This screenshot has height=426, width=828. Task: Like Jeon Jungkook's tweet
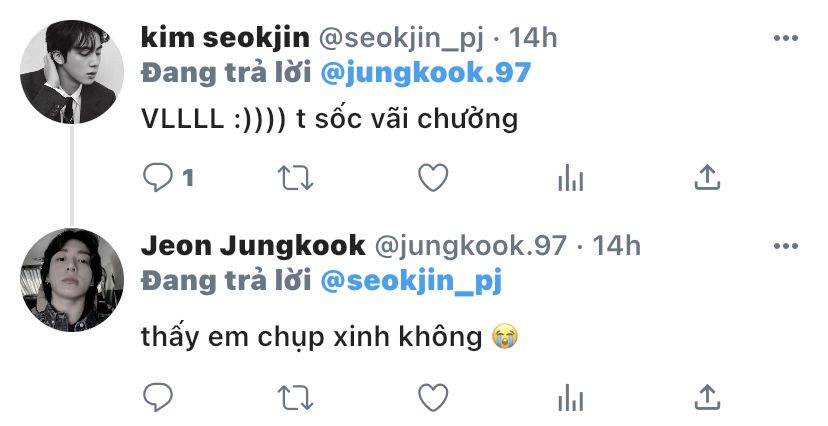[x=433, y=397]
